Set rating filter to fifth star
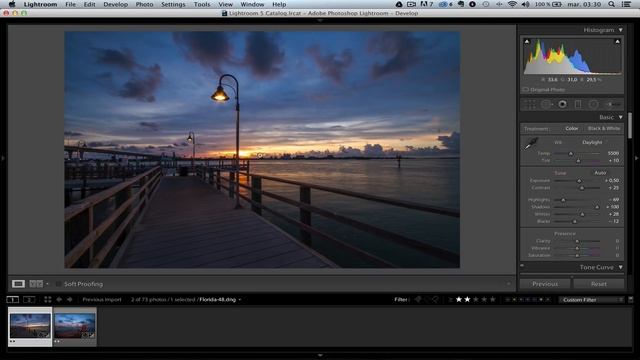 tap(493, 300)
